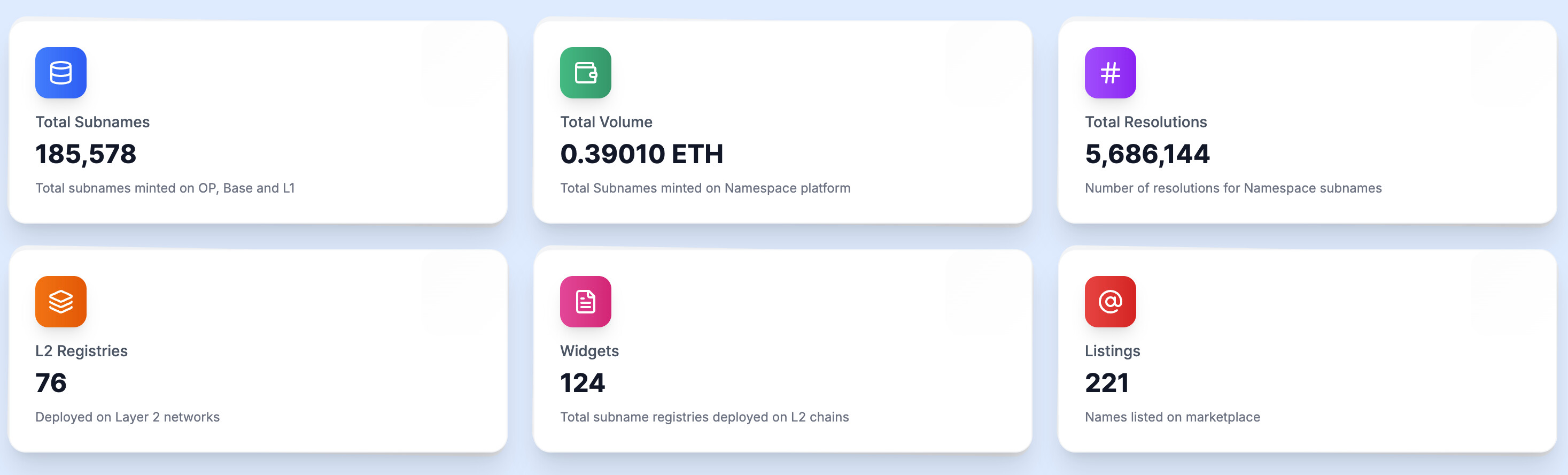Click the L2 Registries label
Viewport: 1568px width, 475px height.
point(82,351)
